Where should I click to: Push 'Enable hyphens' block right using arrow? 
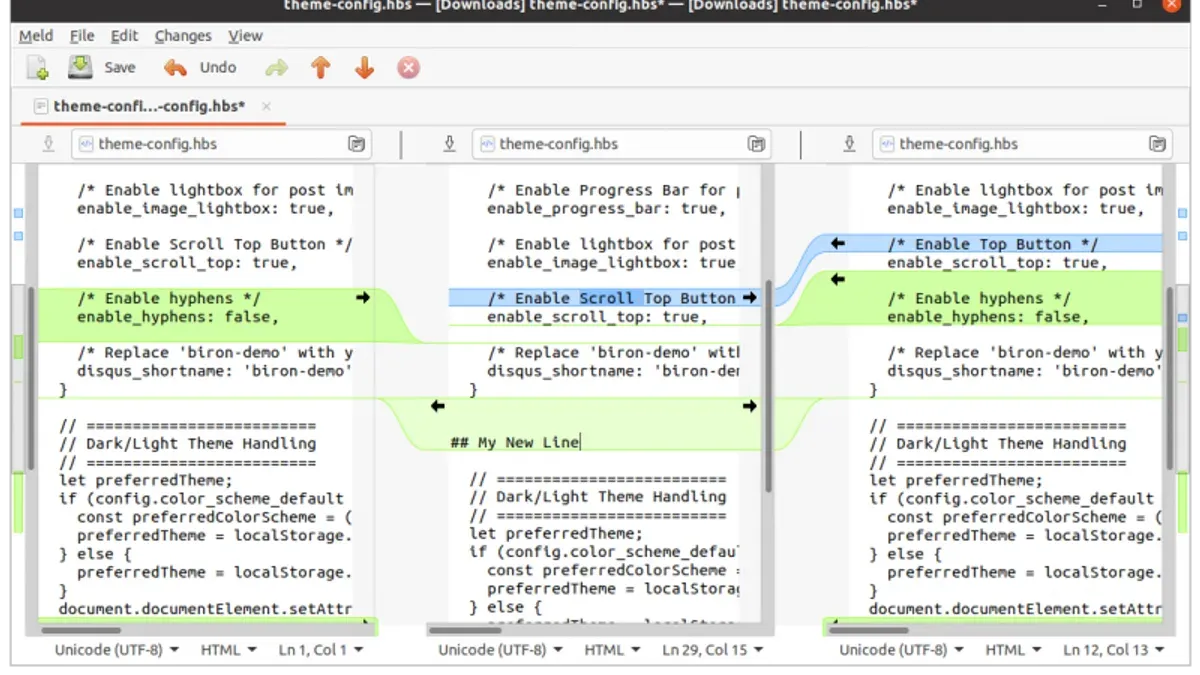(x=362, y=298)
